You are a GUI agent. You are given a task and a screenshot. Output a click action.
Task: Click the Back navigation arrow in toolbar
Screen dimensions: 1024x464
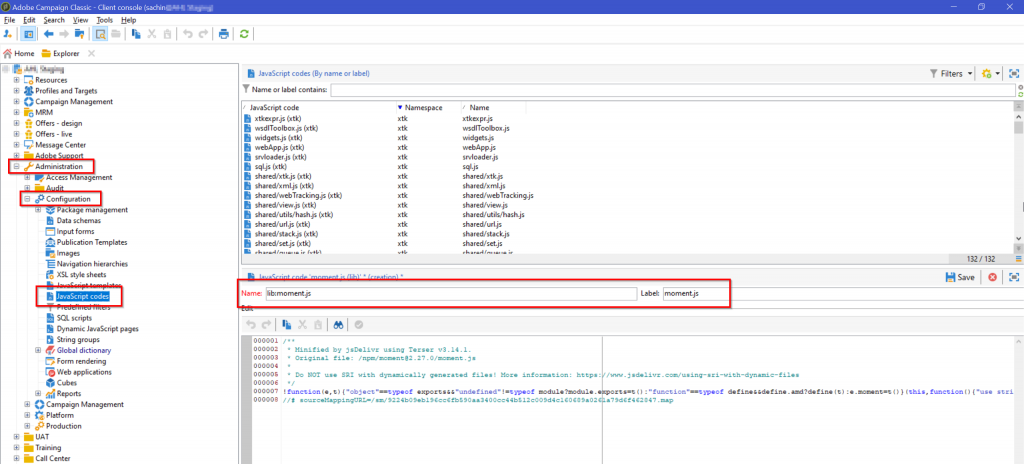tap(48, 34)
